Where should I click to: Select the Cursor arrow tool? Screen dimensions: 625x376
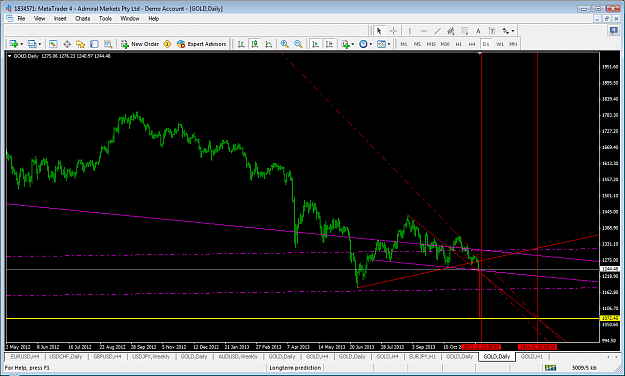click(379, 31)
